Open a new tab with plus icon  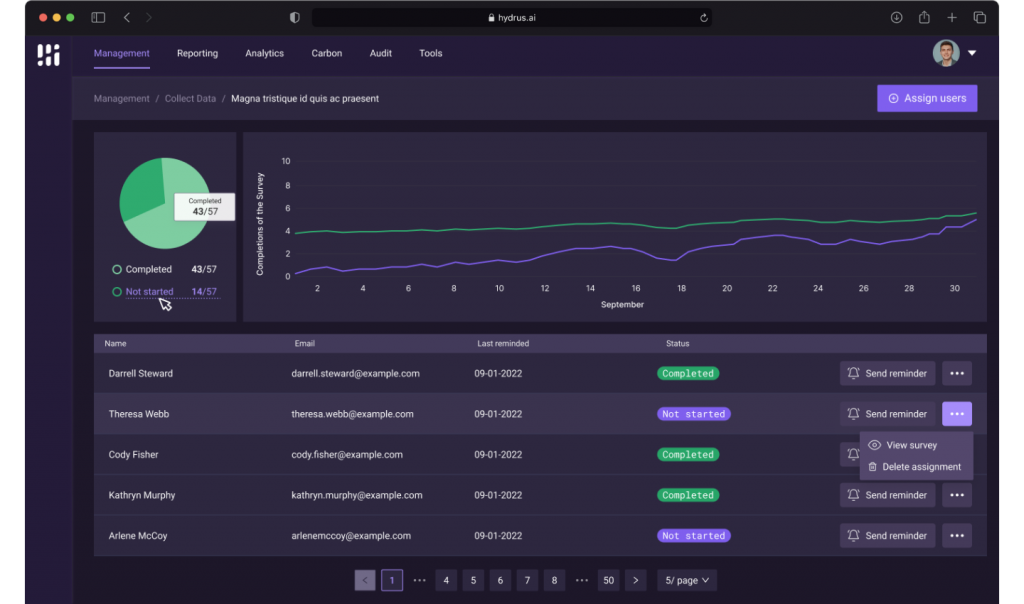click(952, 18)
